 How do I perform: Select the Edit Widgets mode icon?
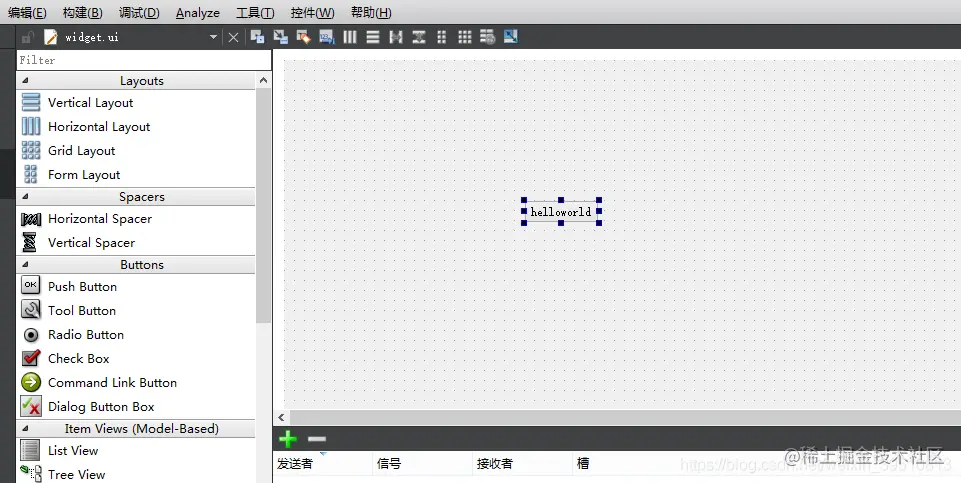(257, 37)
